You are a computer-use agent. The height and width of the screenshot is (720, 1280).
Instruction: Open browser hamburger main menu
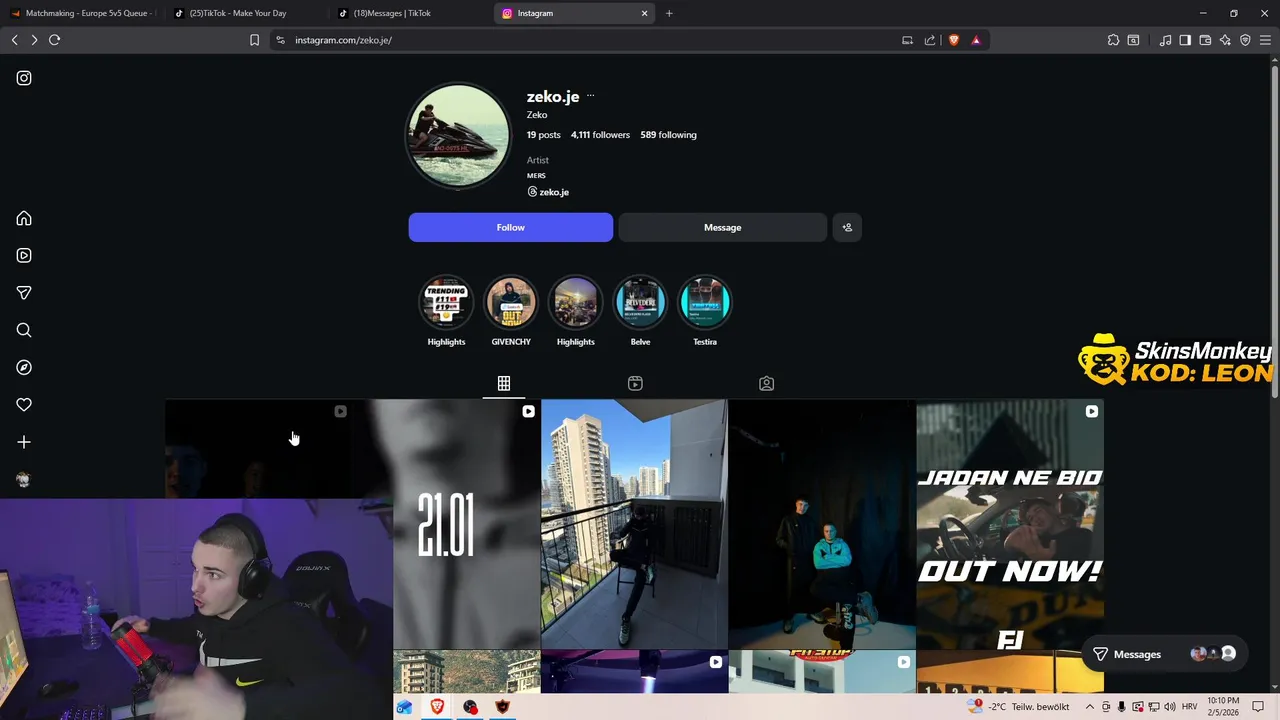coord(1265,40)
